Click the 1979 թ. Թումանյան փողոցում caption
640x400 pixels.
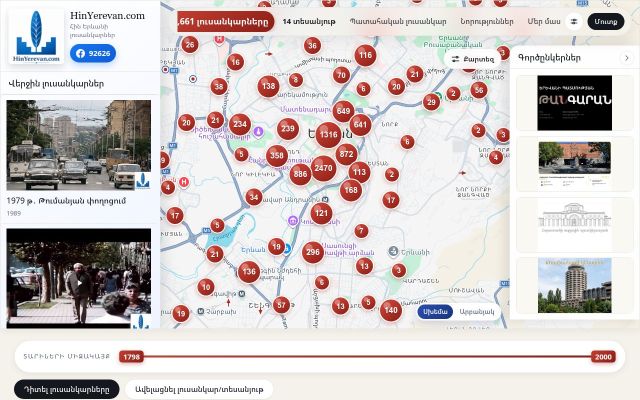click(66, 201)
